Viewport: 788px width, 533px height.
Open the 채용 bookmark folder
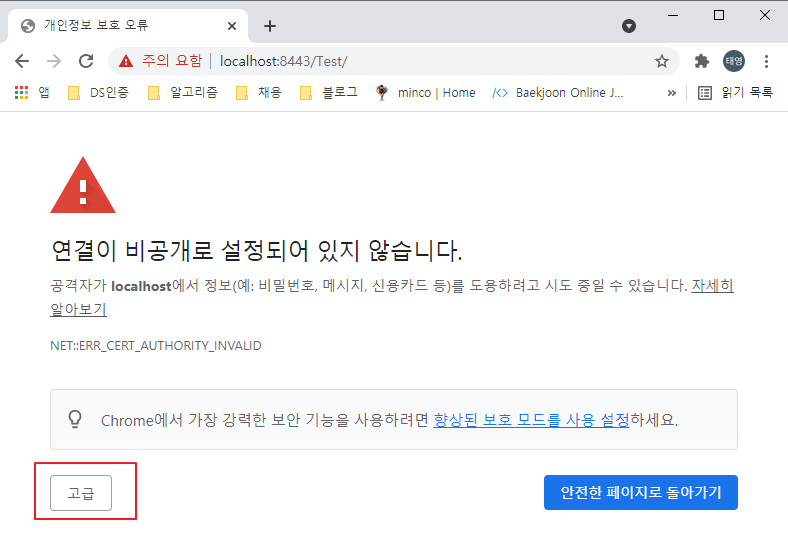(259, 92)
